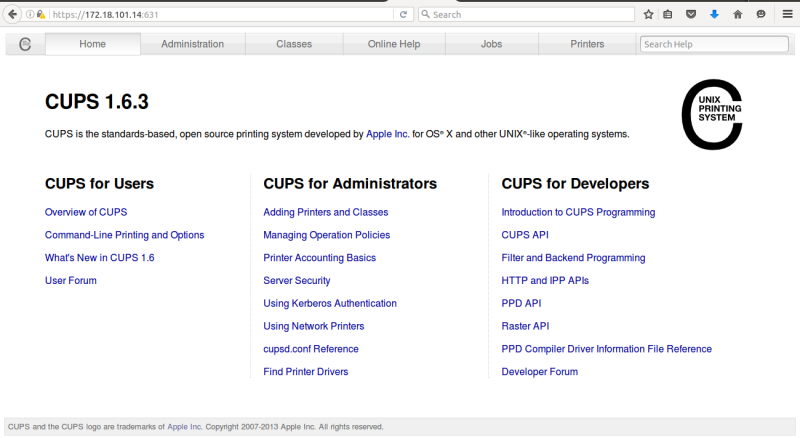The height and width of the screenshot is (438, 800).
Task: Focus the Search Help field
Action: point(714,44)
